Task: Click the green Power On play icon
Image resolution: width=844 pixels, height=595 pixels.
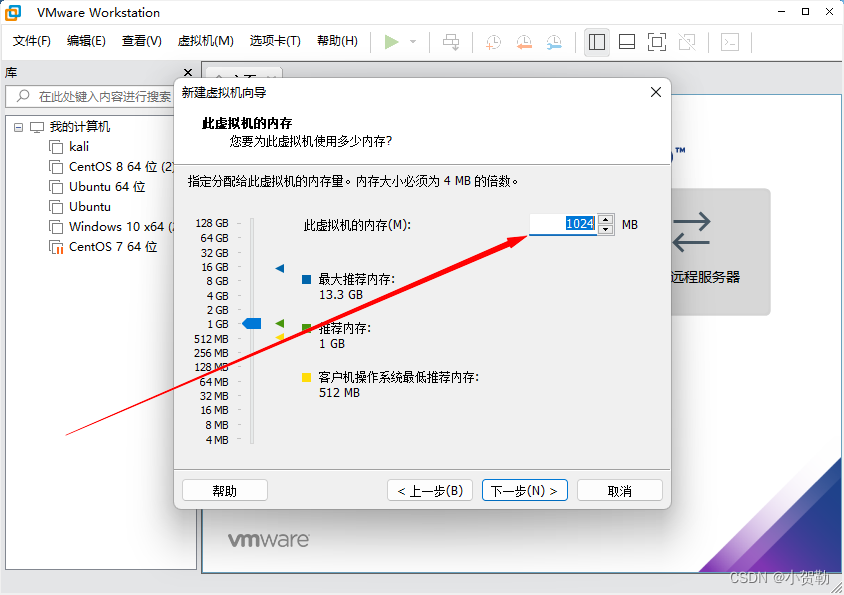Action: (391, 42)
